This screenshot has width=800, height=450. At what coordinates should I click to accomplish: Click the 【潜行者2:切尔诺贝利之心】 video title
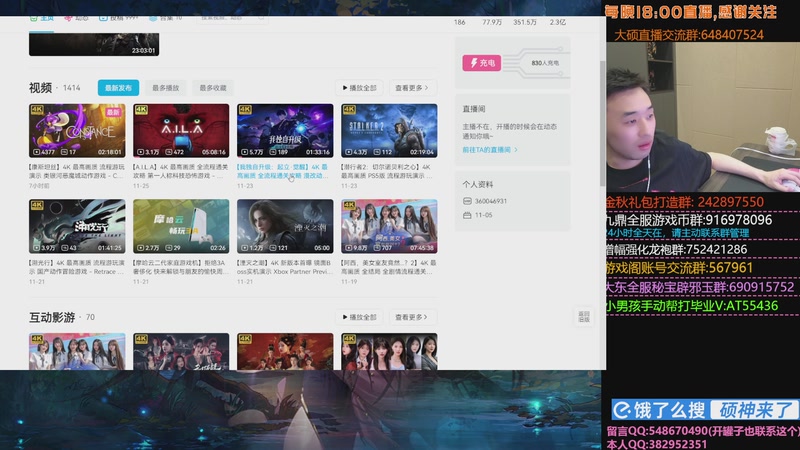388,171
